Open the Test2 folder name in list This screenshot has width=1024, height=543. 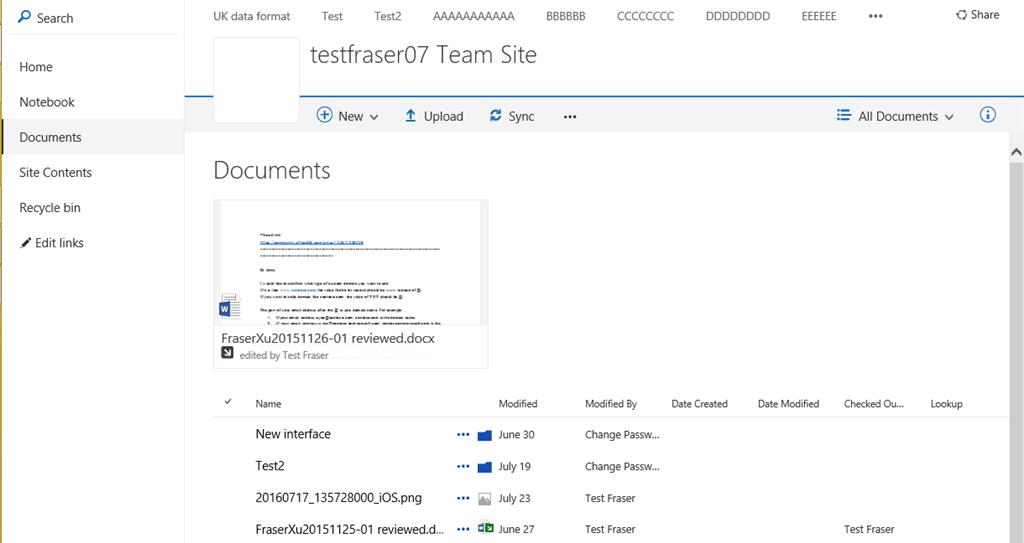point(270,466)
